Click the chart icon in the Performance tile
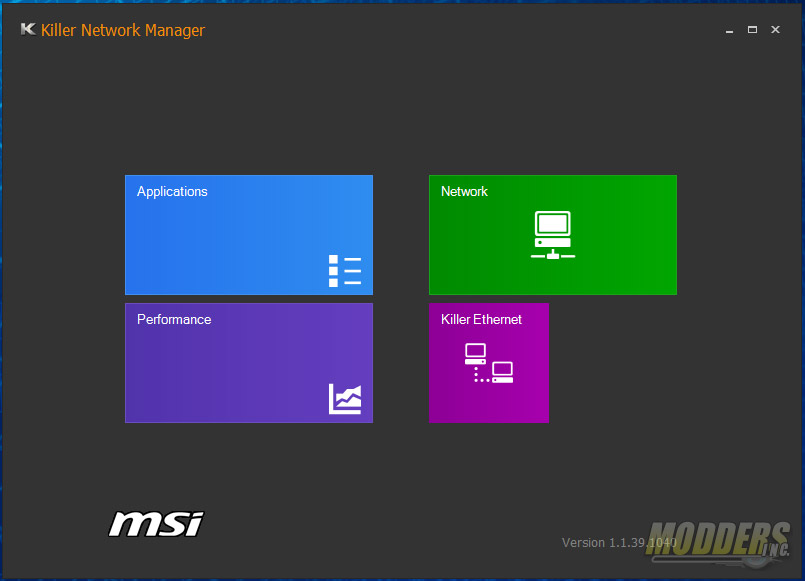805x581 pixels. 345,399
